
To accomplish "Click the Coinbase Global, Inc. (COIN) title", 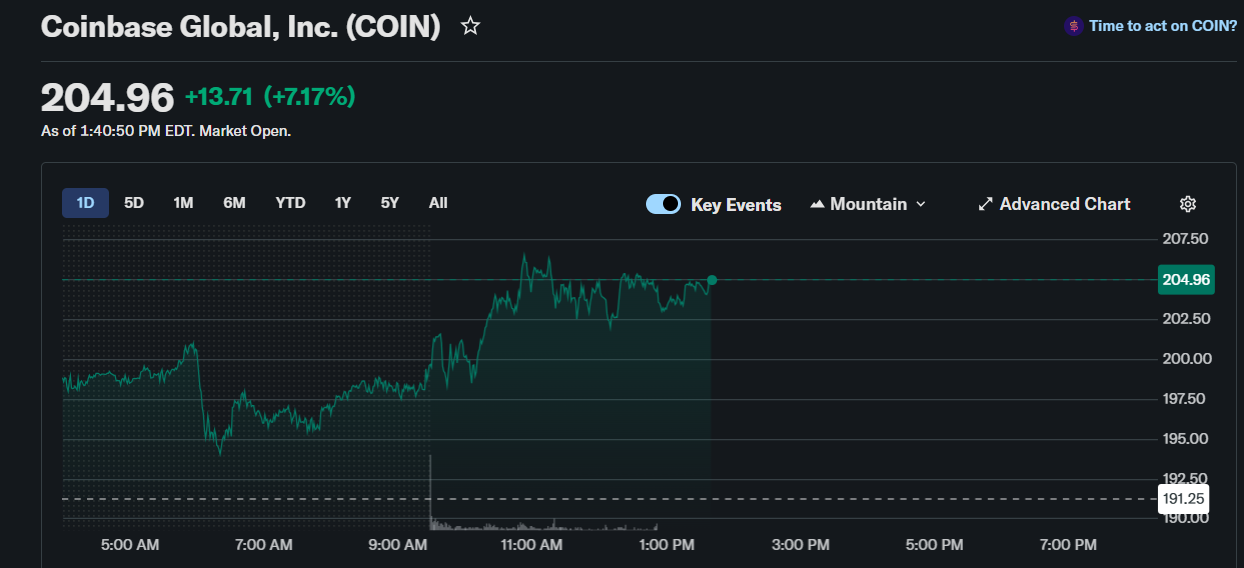I will pos(241,27).
